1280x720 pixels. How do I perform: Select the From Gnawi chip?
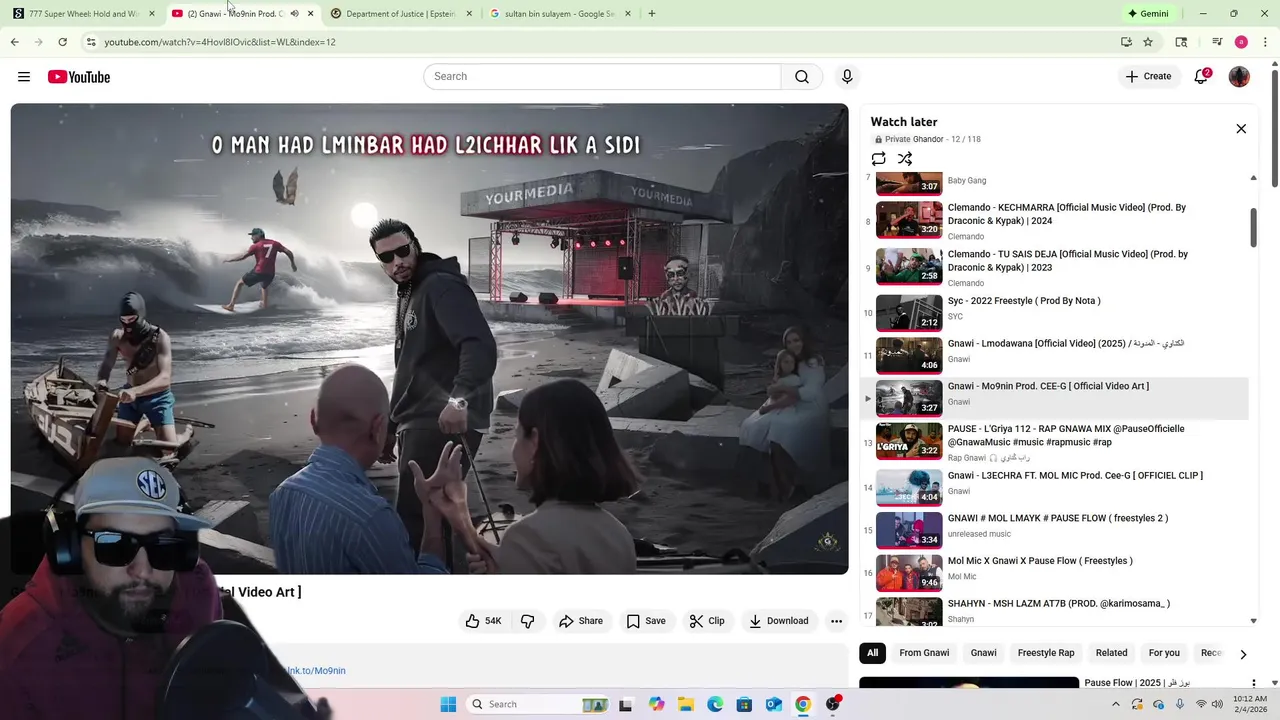924,653
